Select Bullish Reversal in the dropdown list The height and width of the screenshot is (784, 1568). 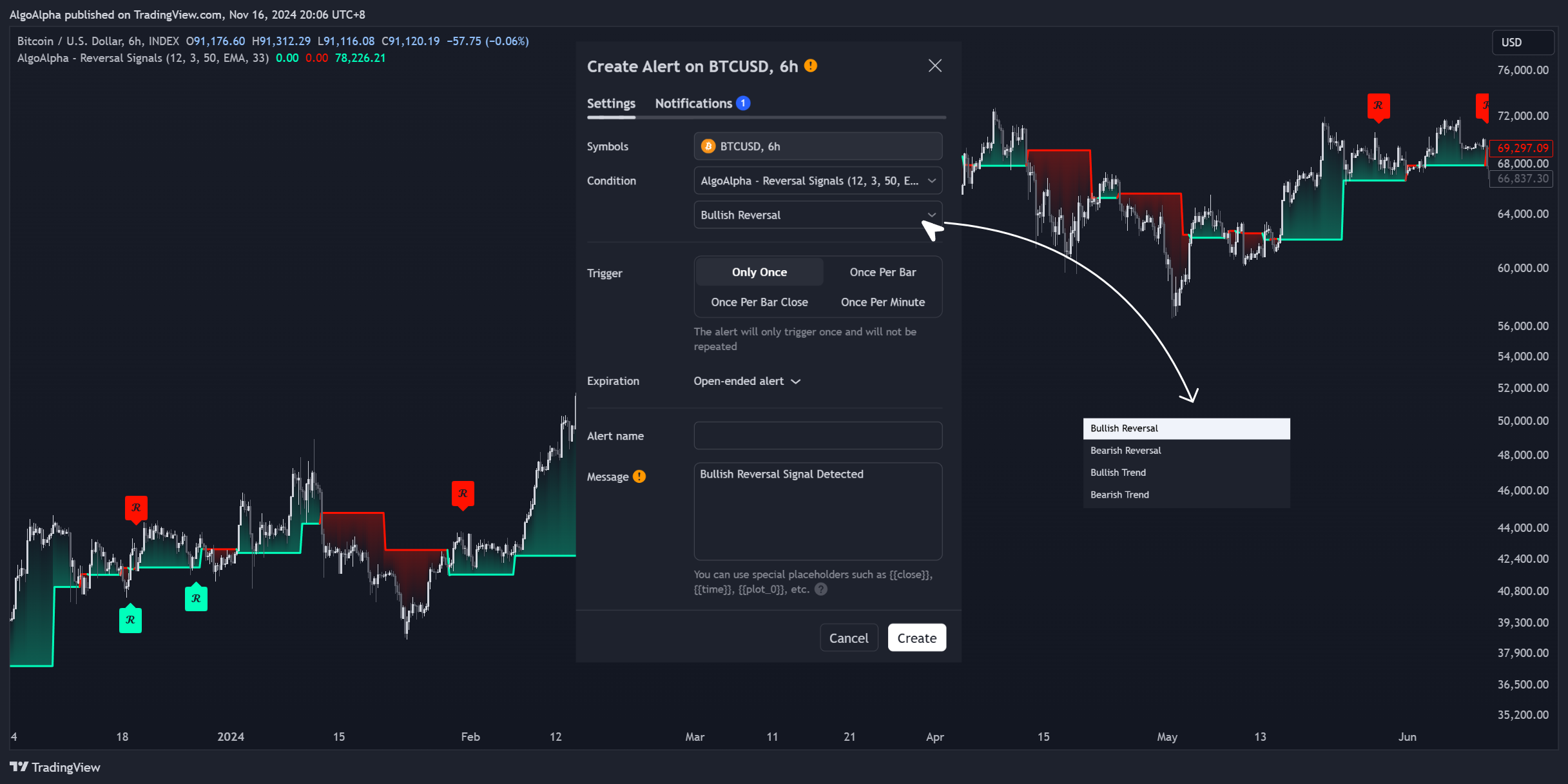[x=1186, y=428]
